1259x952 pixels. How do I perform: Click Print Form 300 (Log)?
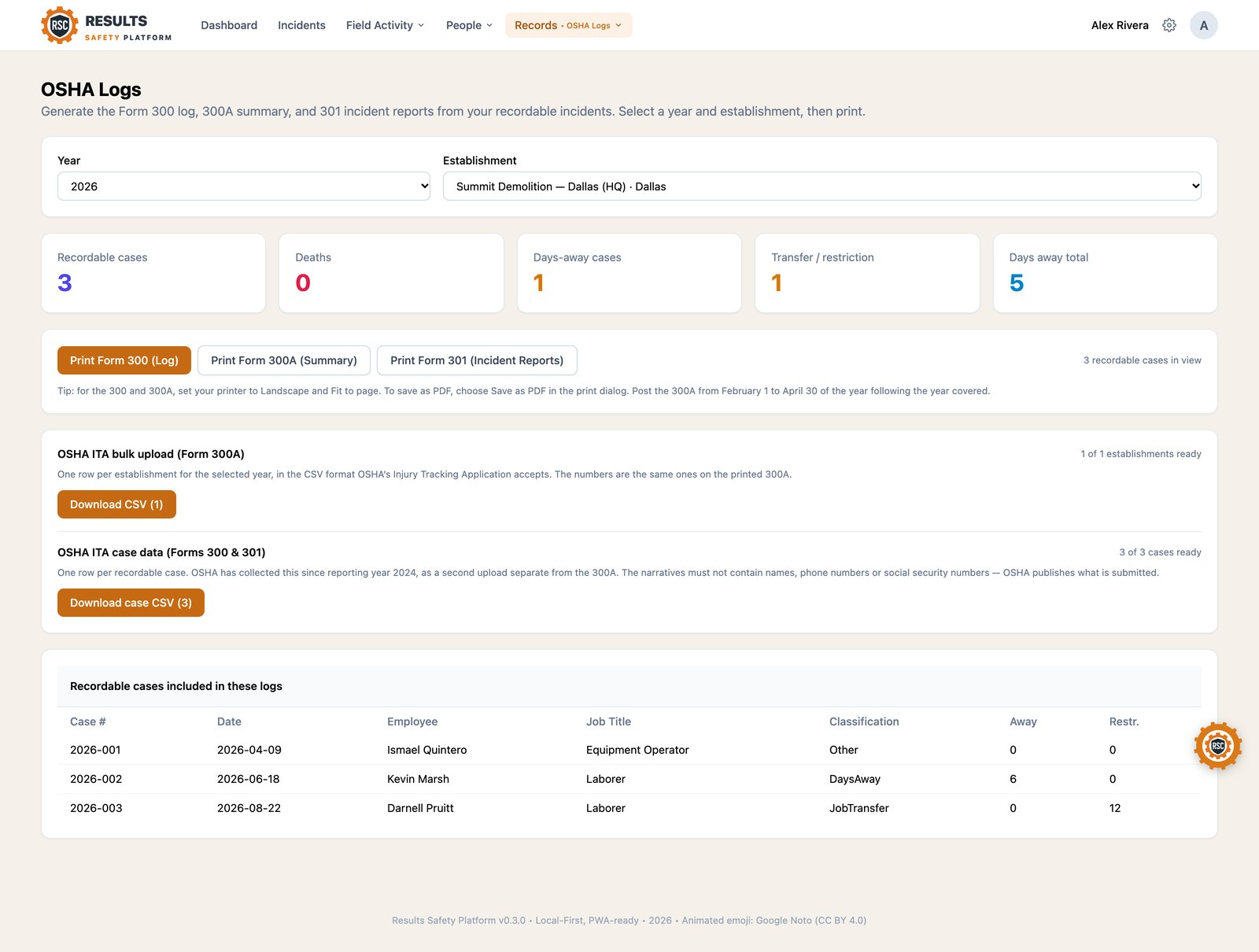coord(124,360)
